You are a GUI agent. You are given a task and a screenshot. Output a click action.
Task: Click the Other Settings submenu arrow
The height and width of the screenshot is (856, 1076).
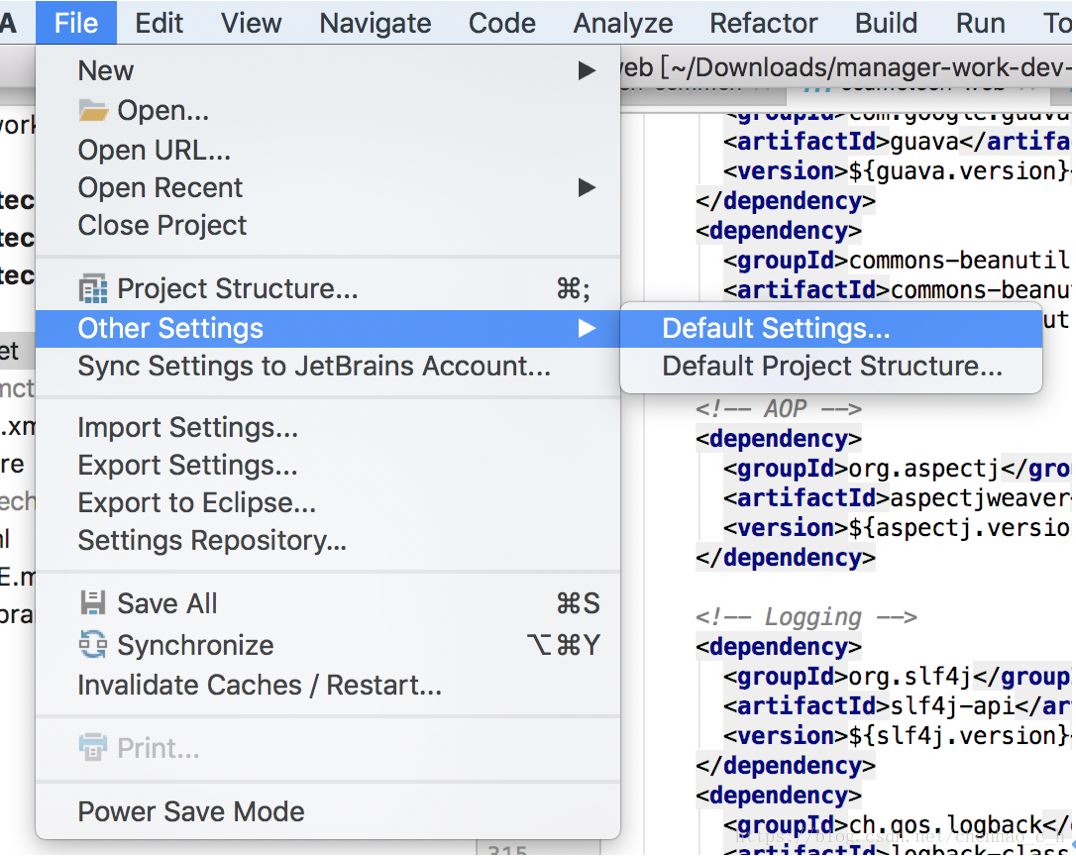tap(587, 329)
